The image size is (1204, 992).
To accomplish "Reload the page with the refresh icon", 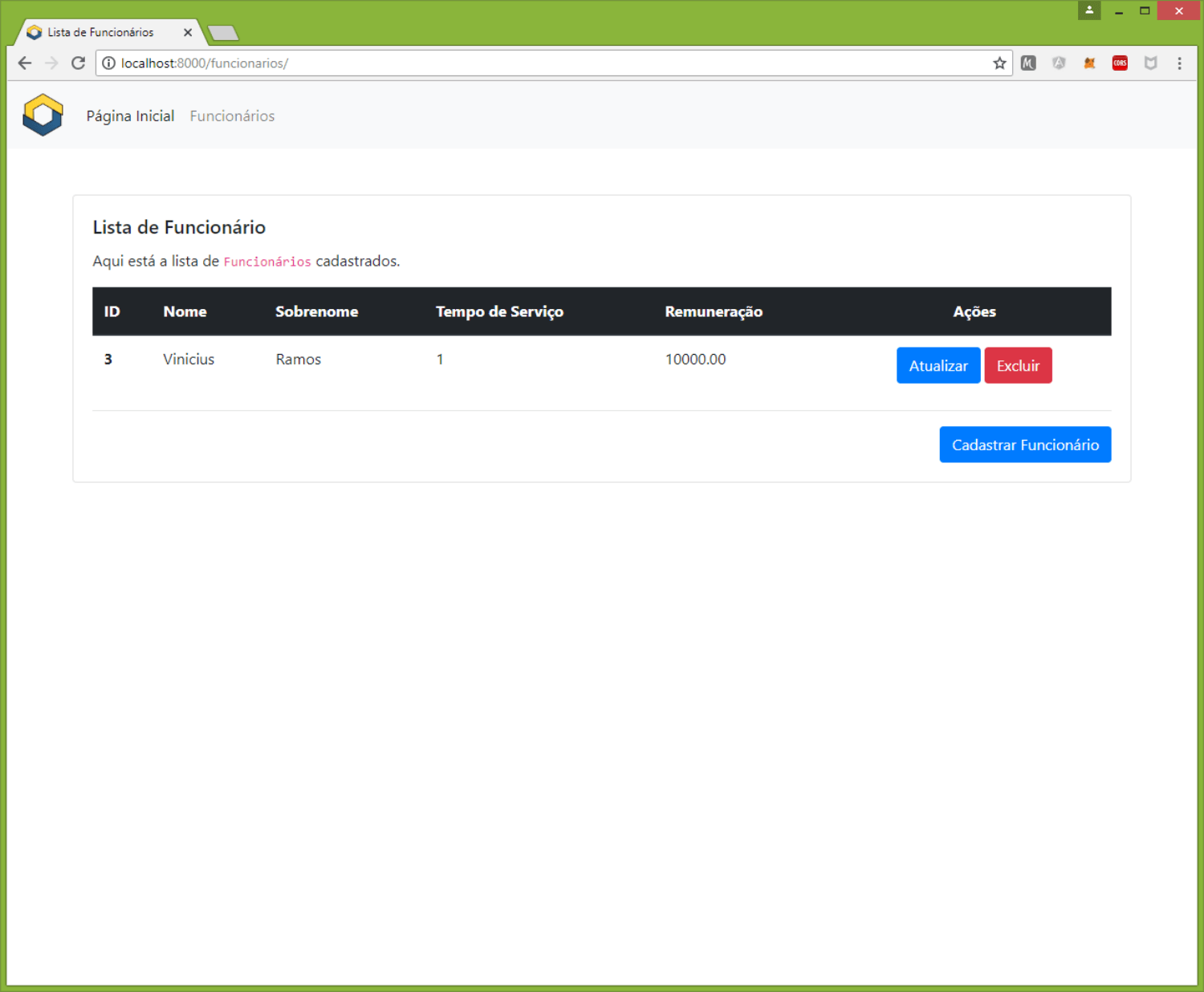I will 78,63.
